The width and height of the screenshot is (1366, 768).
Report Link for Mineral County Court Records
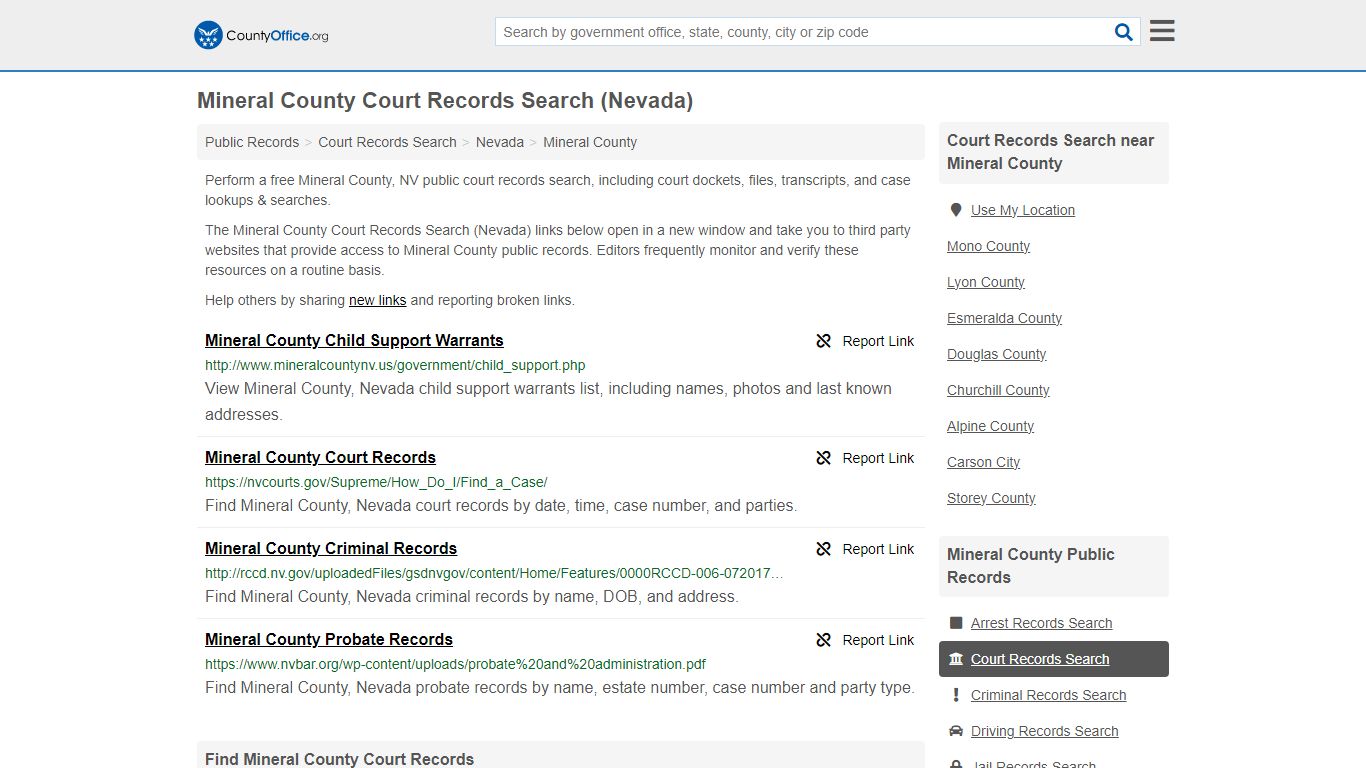(878, 458)
